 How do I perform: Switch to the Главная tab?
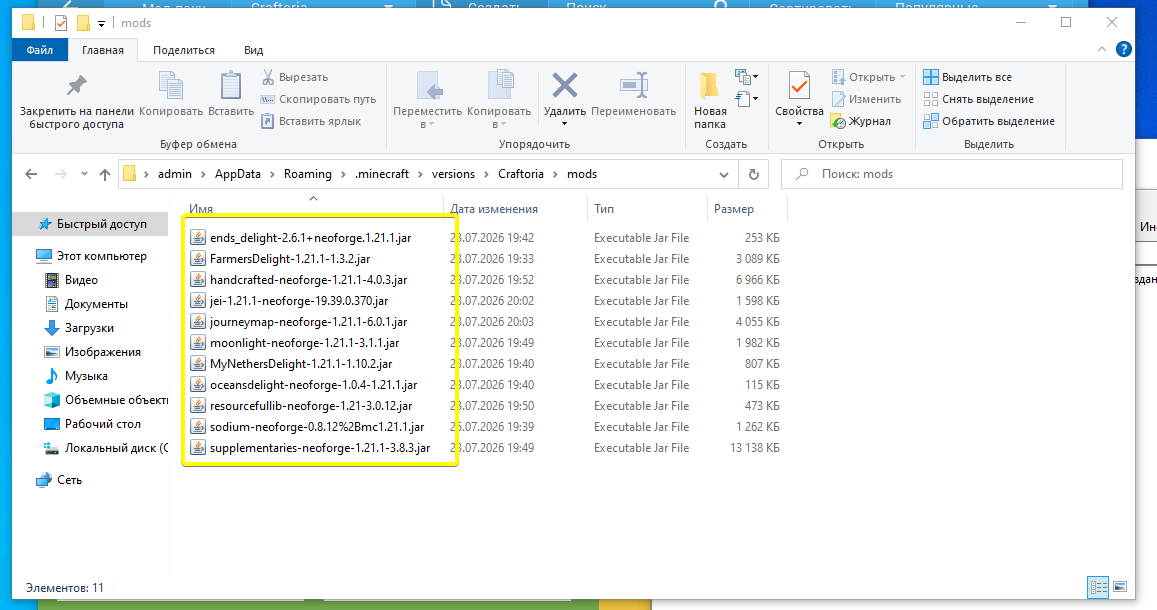pyautogui.click(x=103, y=50)
